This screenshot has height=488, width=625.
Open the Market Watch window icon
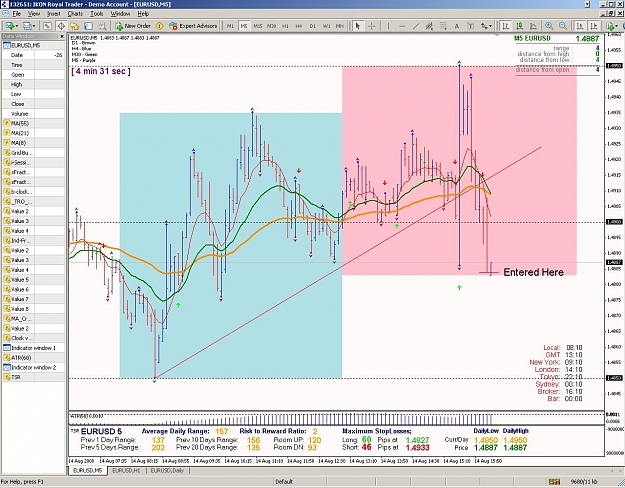coord(47,26)
